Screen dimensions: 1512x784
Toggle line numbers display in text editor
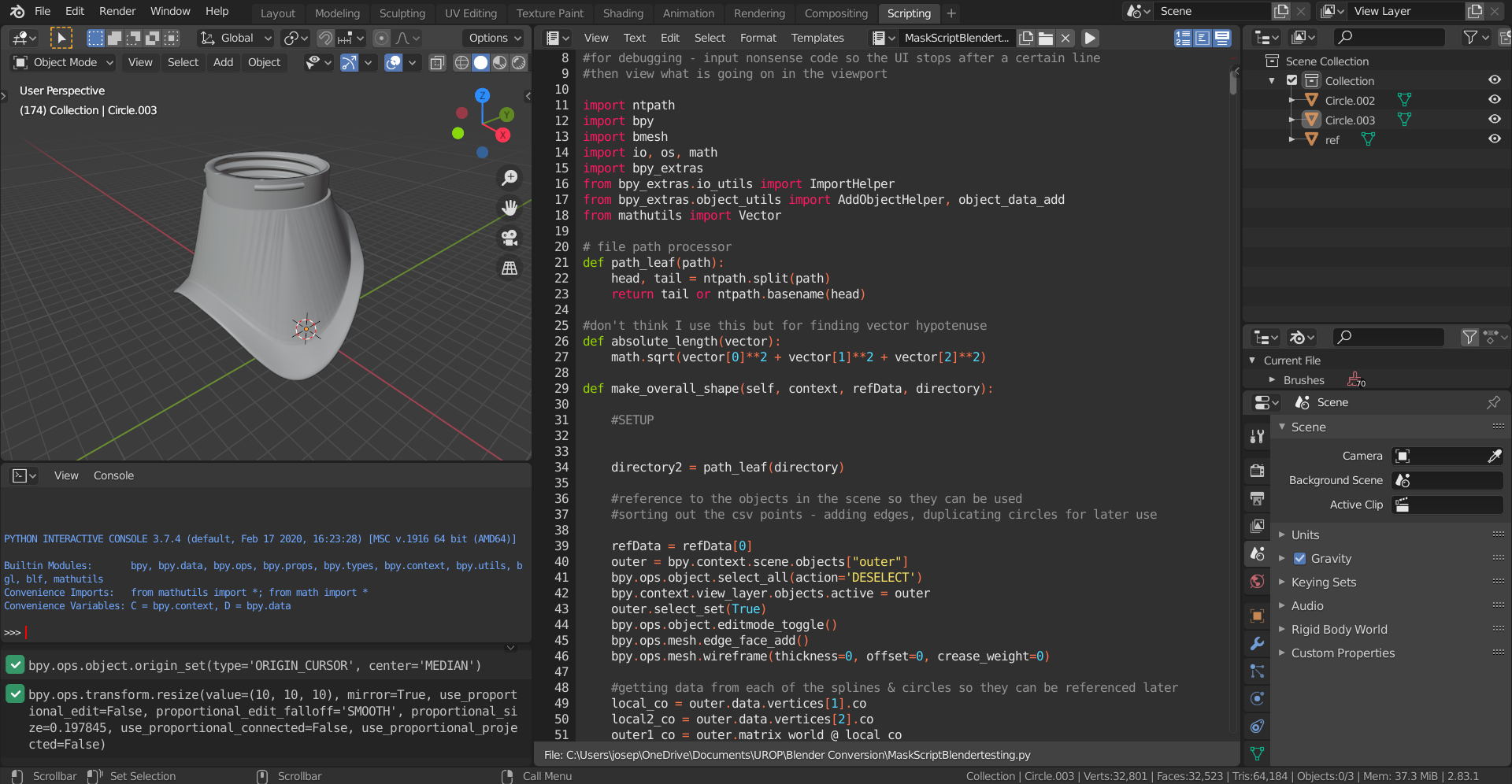[1183, 38]
